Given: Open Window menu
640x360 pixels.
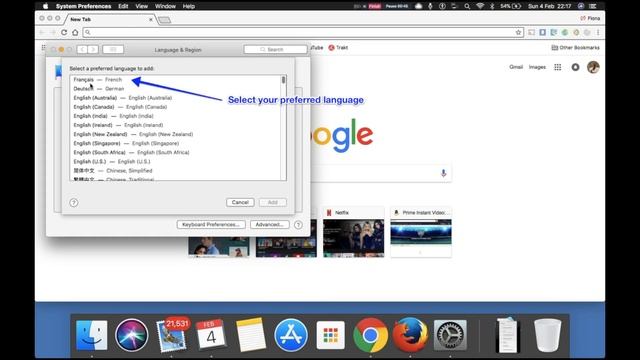Looking at the screenshot, I should click(x=165, y=6).
